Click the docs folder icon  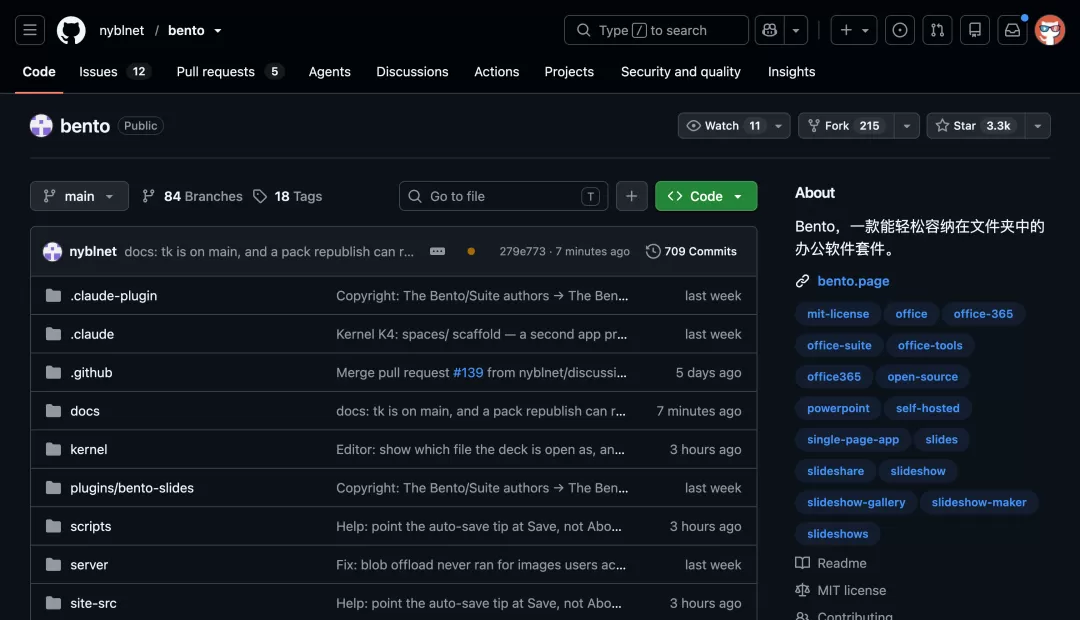pyautogui.click(x=53, y=411)
